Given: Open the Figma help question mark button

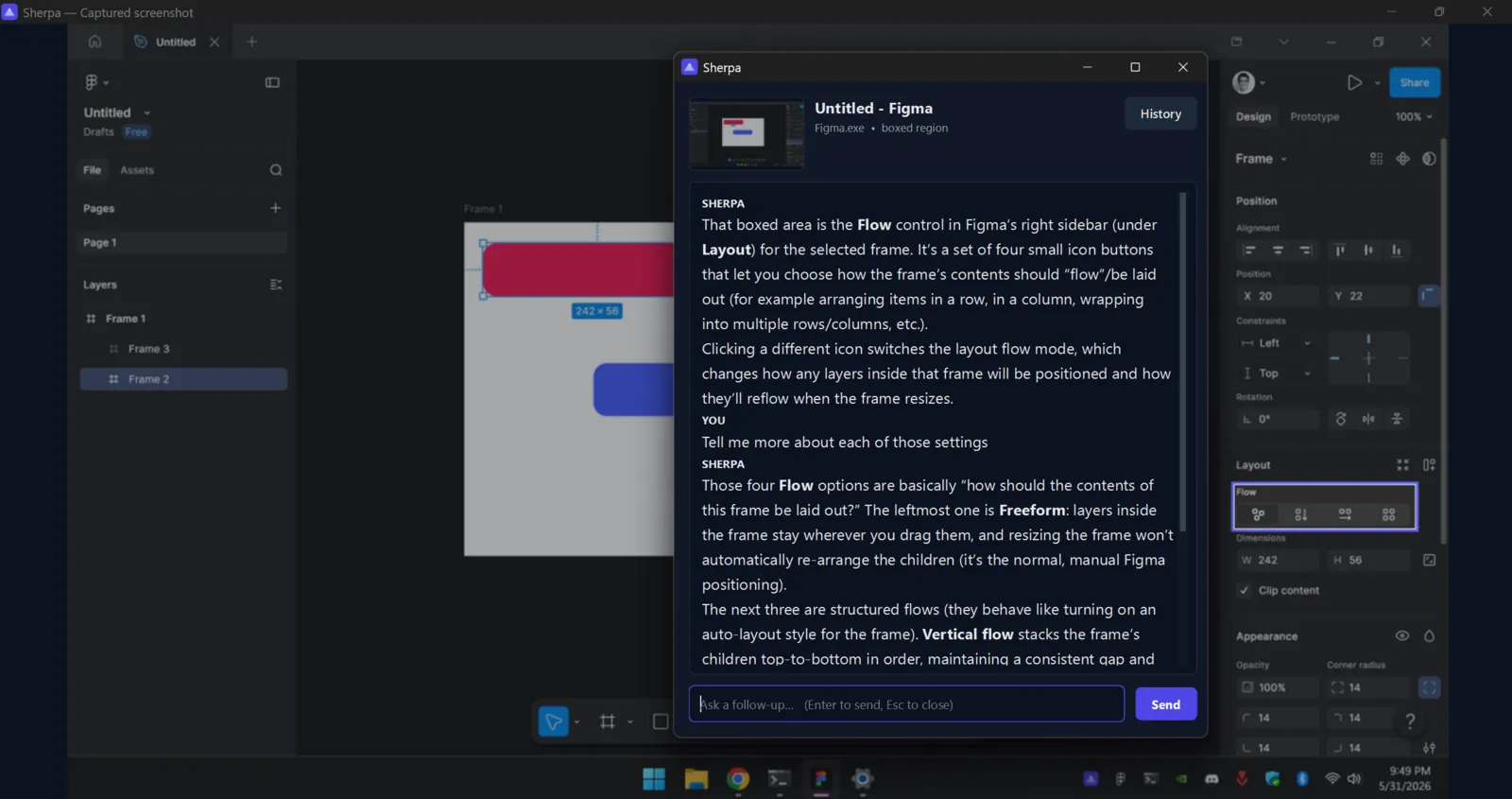Looking at the screenshot, I should [x=1410, y=721].
